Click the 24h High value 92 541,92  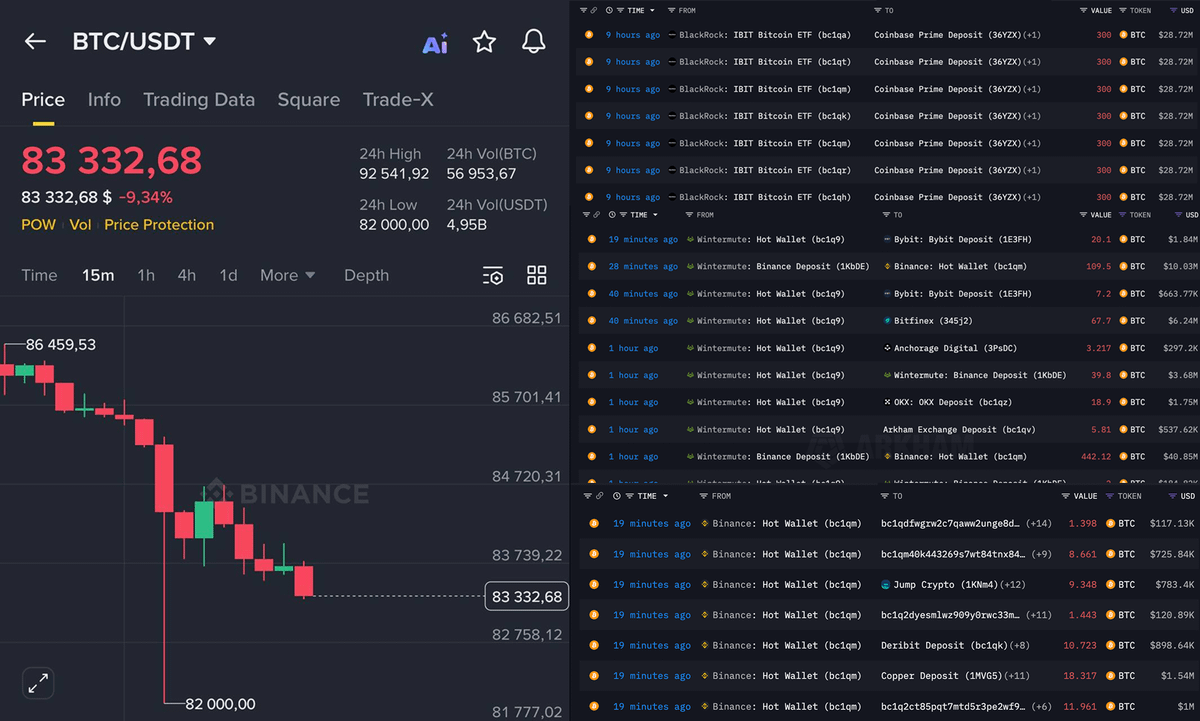click(x=394, y=174)
